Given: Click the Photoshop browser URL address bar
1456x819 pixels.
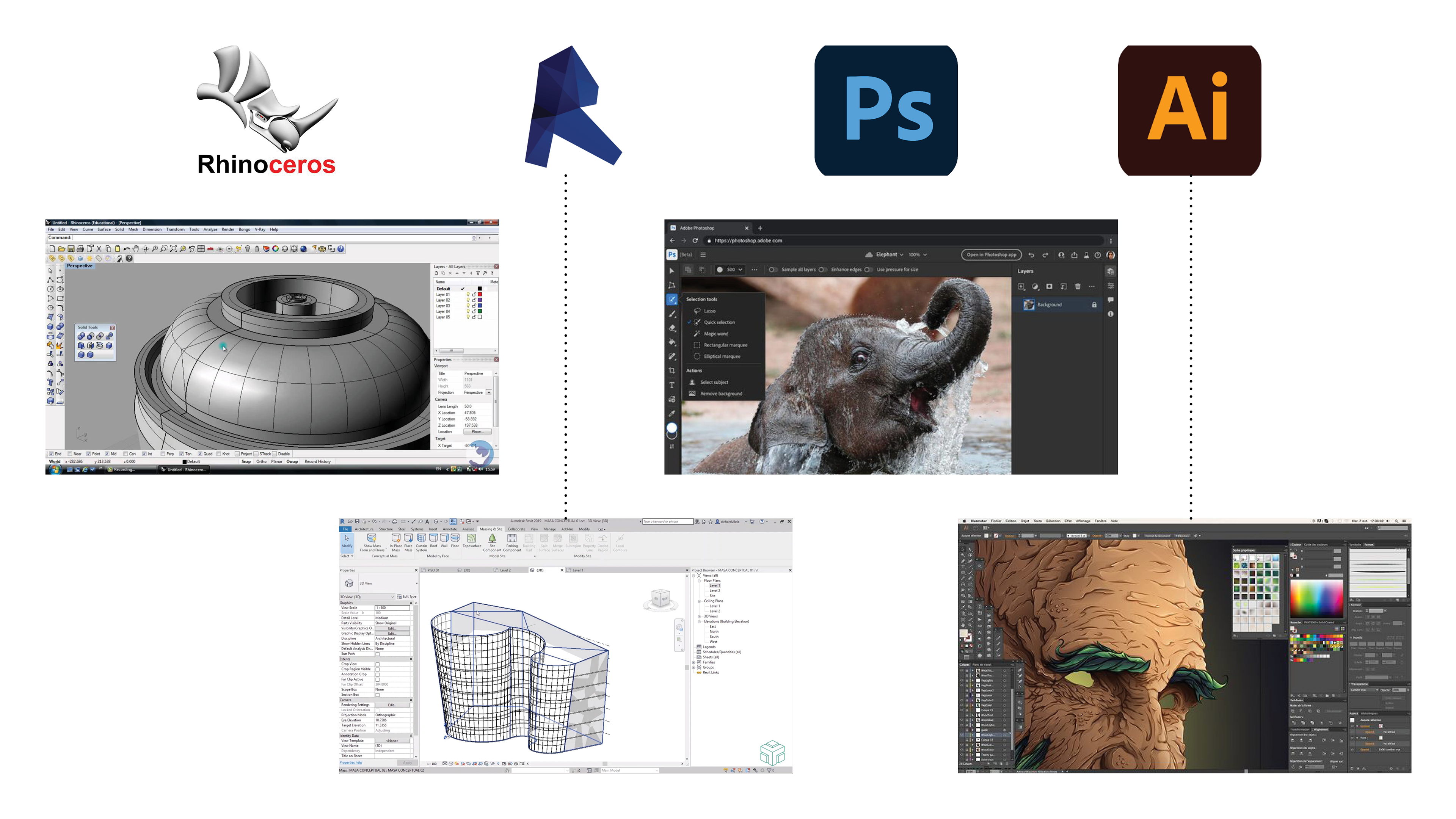Looking at the screenshot, I should coord(904,241).
